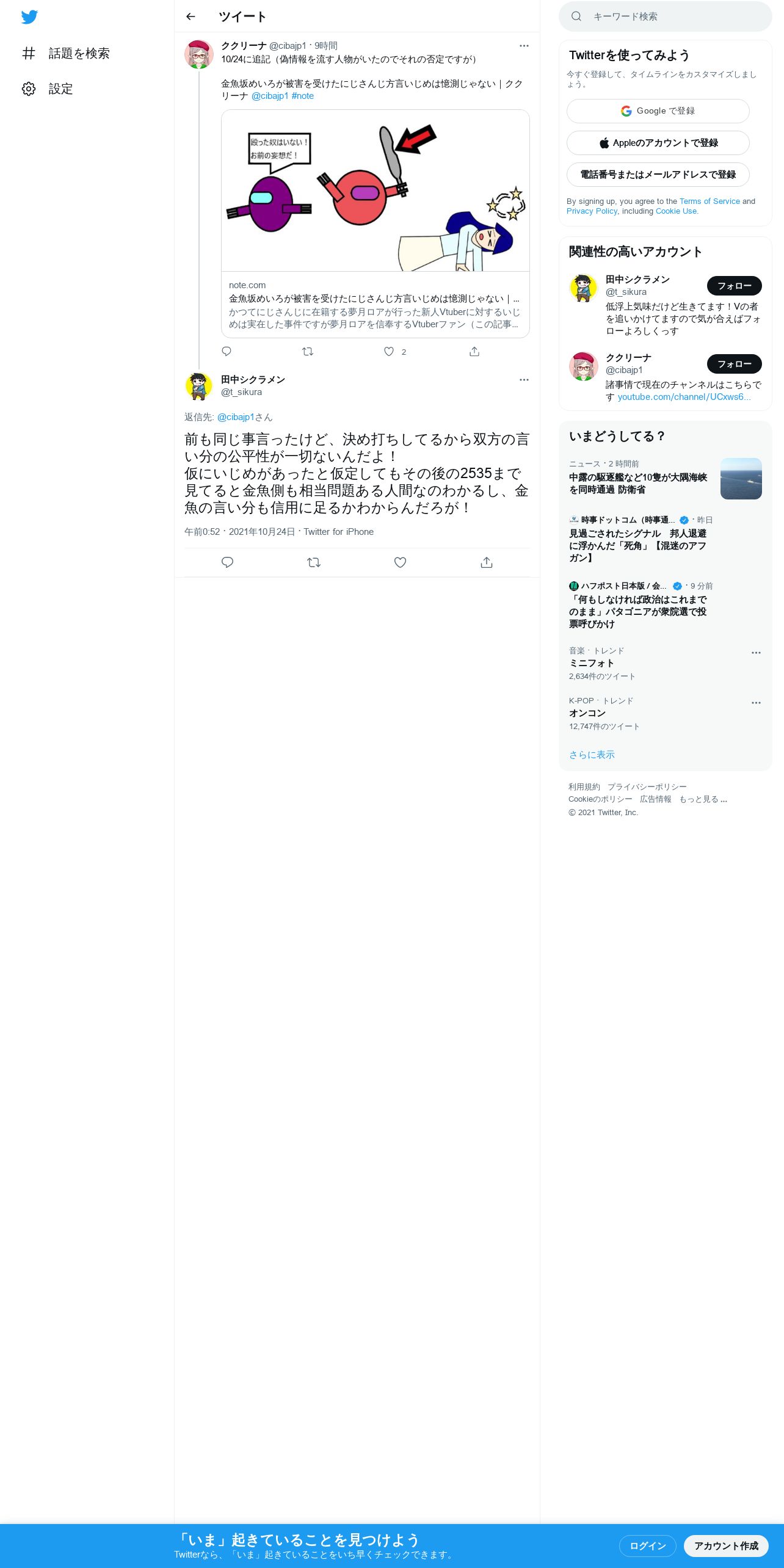Open options for オンコン trend
This screenshot has height=1568, width=784.
point(756,703)
